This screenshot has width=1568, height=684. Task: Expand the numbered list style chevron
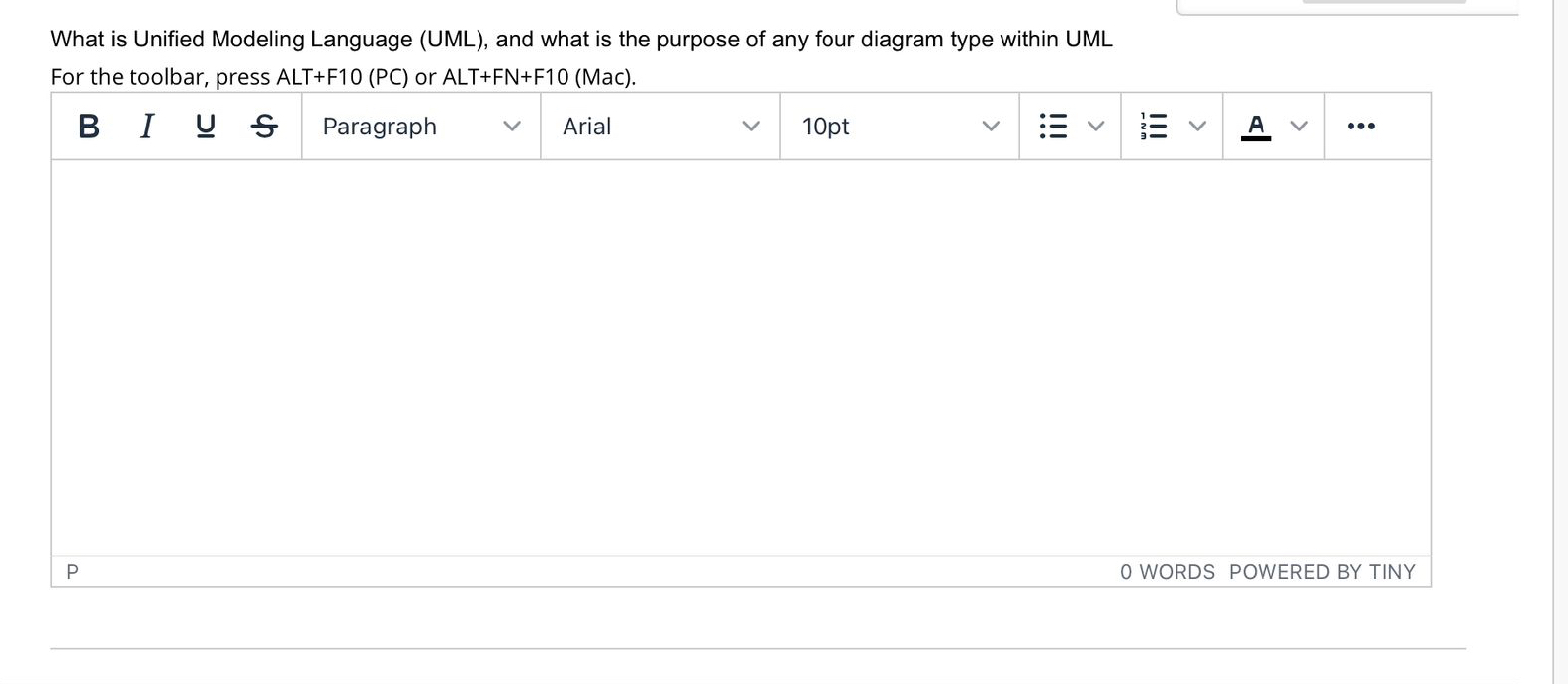[x=1197, y=126]
